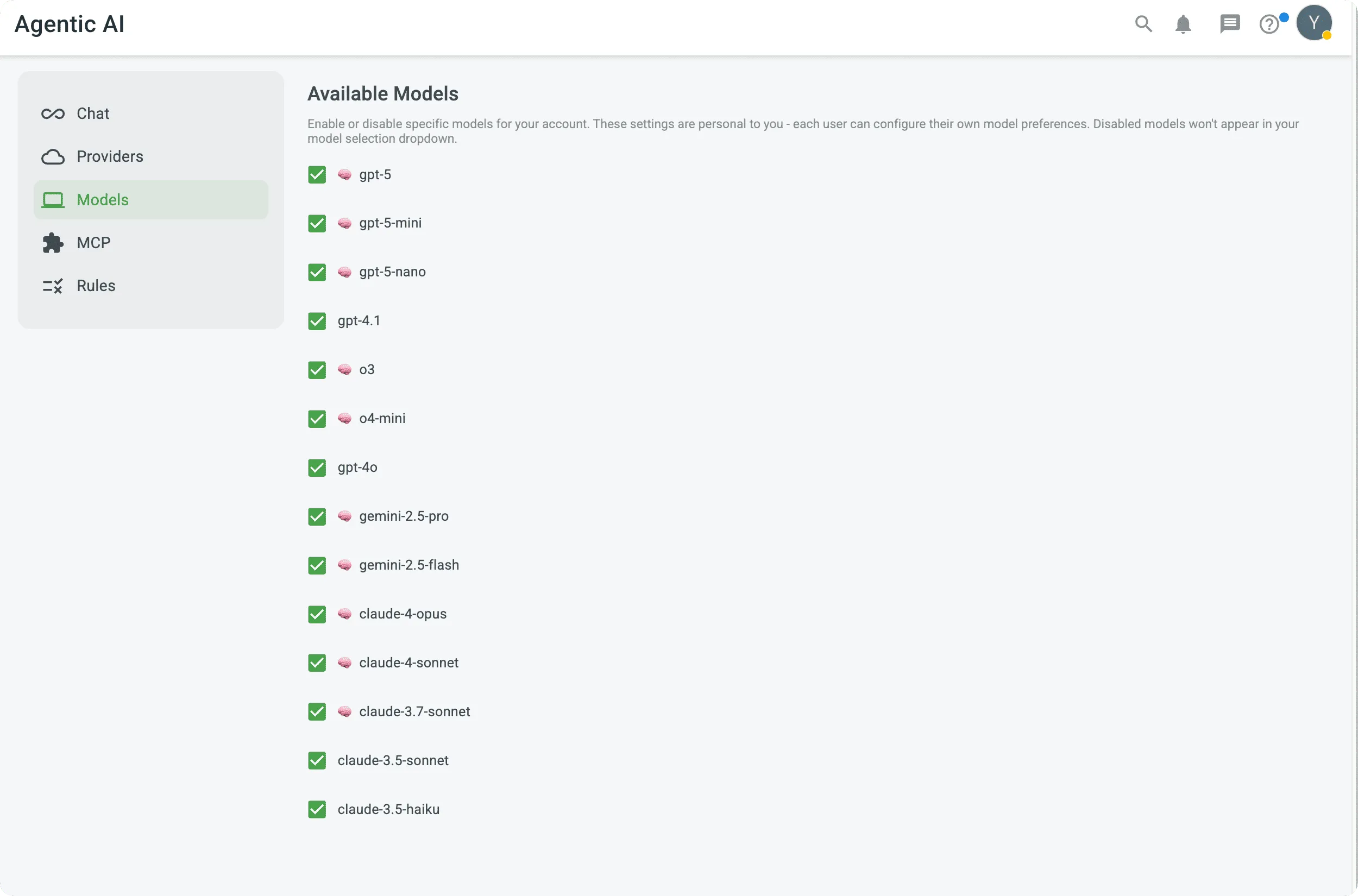Image resolution: width=1358 pixels, height=896 pixels.
Task: Click the claude-3.7-sonnet label
Action: pos(414,711)
